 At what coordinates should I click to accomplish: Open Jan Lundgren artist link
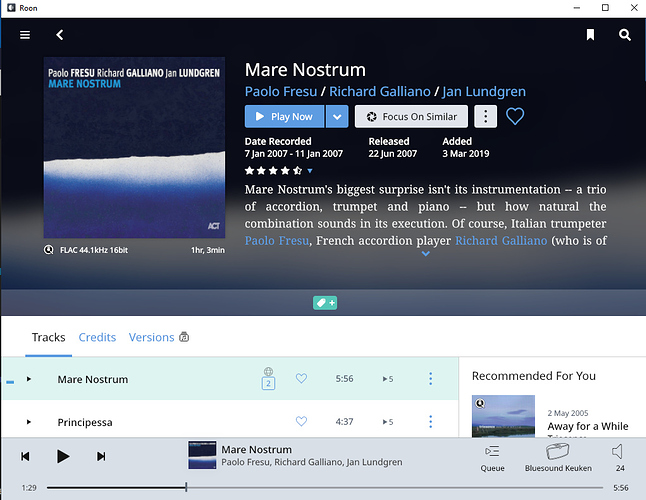pyautogui.click(x=484, y=91)
